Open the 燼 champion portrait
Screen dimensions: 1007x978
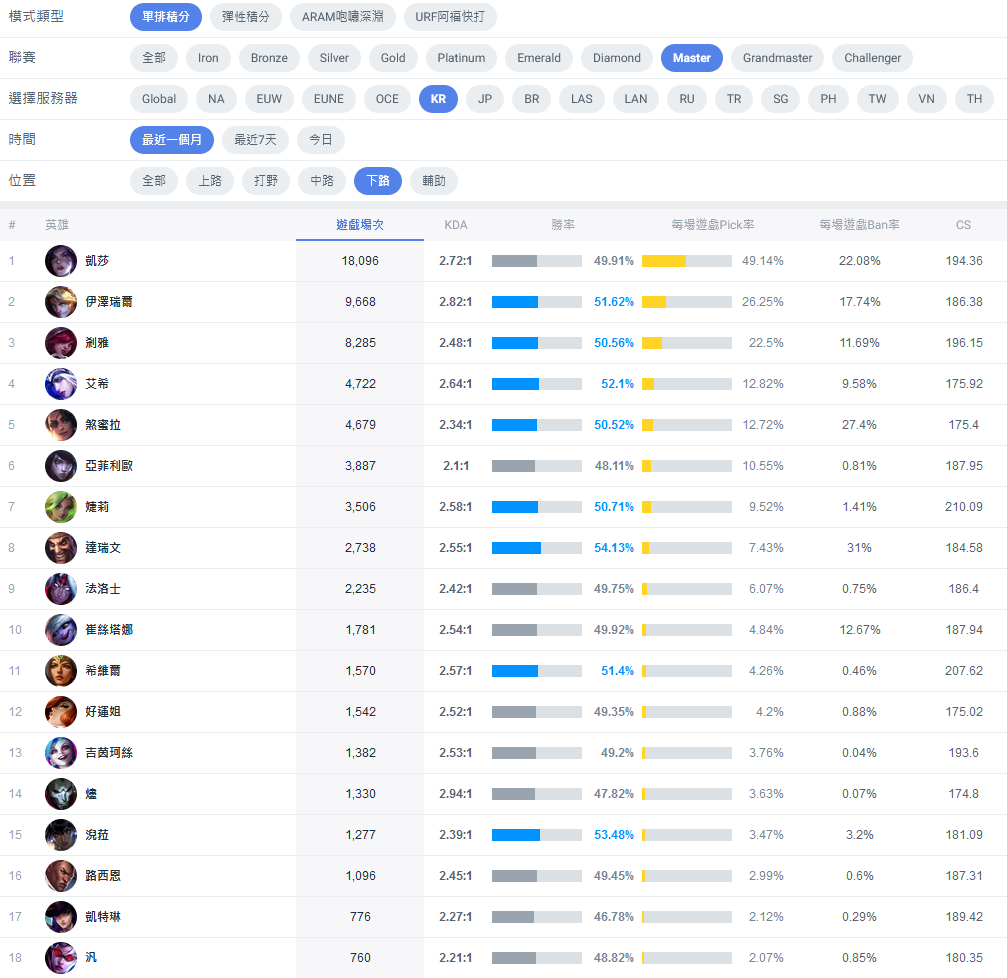coord(61,794)
